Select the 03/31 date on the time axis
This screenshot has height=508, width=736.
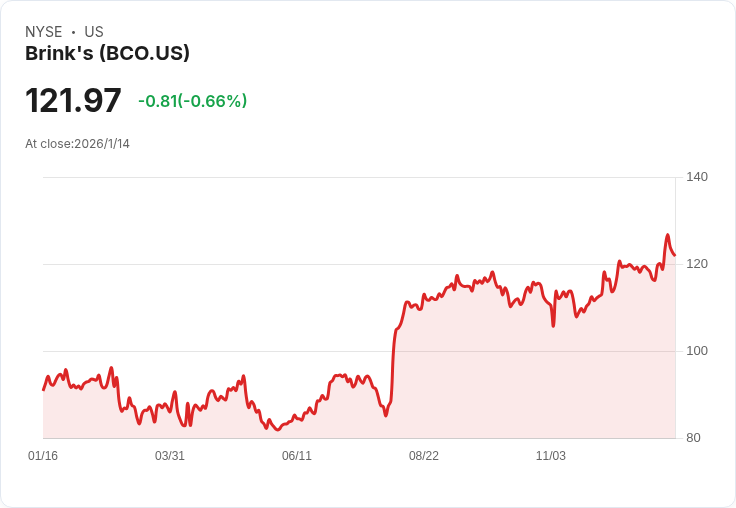tap(170, 456)
